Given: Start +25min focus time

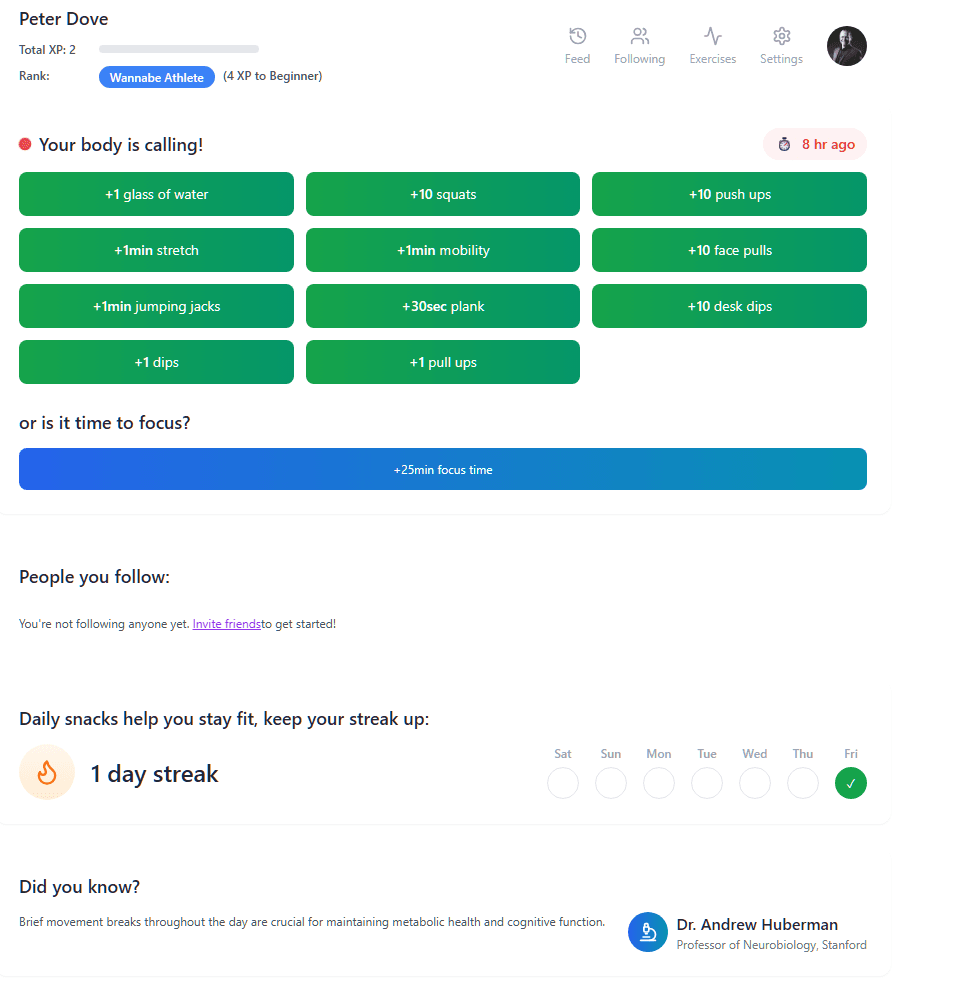Looking at the screenshot, I should pyautogui.click(x=442, y=469).
